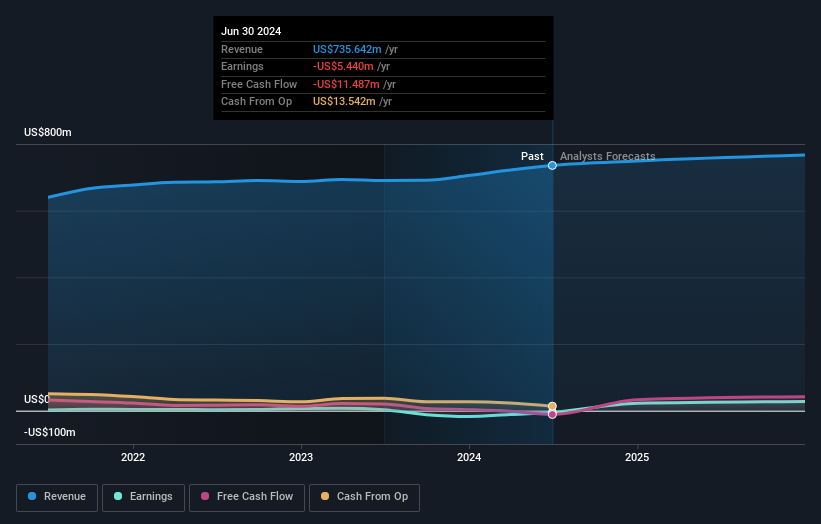Toggle the Earnings legend button
The width and height of the screenshot is (821, 524).
pyautogui.click(x=143, y=497)
